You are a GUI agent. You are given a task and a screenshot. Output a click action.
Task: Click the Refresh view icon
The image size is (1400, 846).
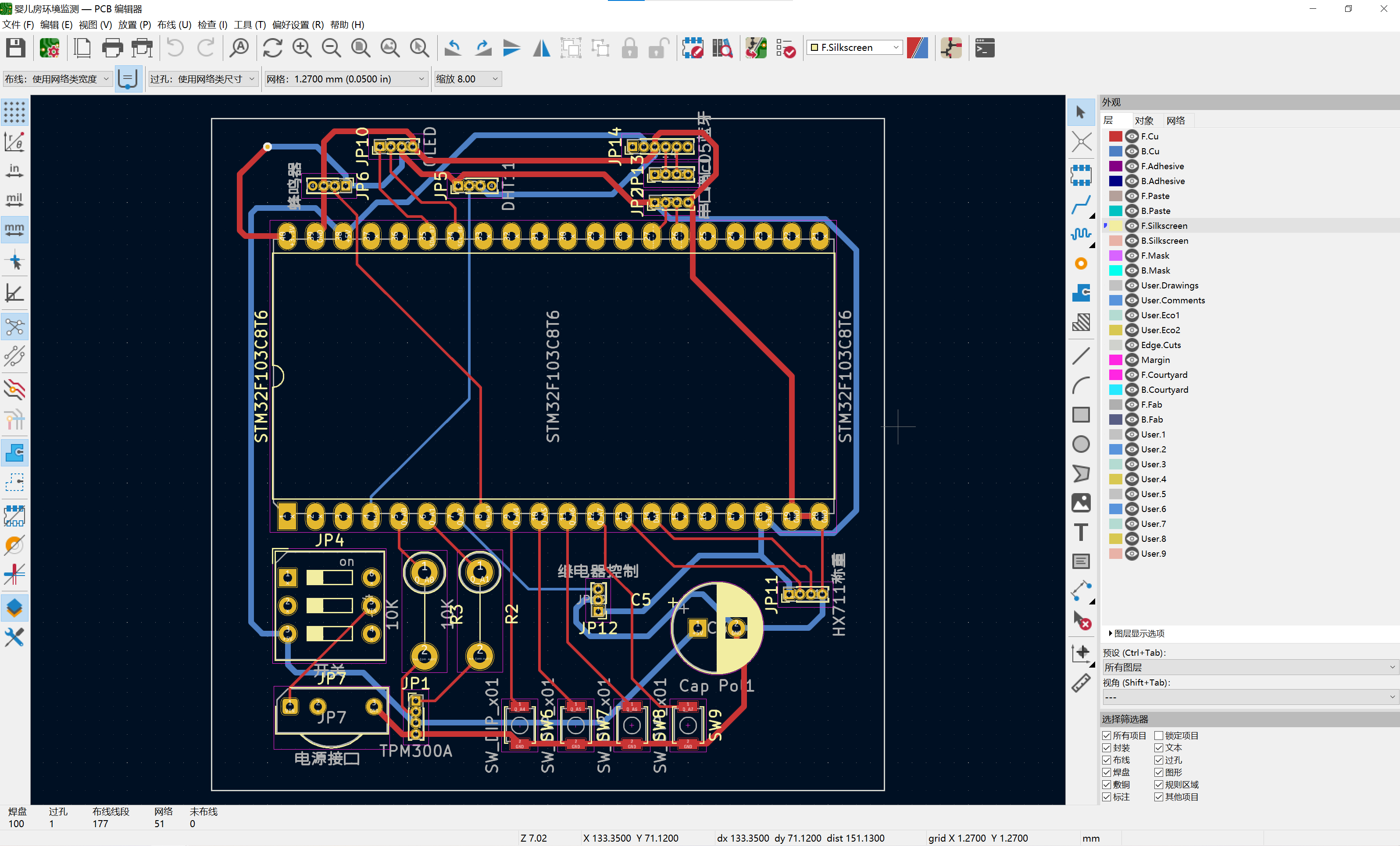[273, 48]
